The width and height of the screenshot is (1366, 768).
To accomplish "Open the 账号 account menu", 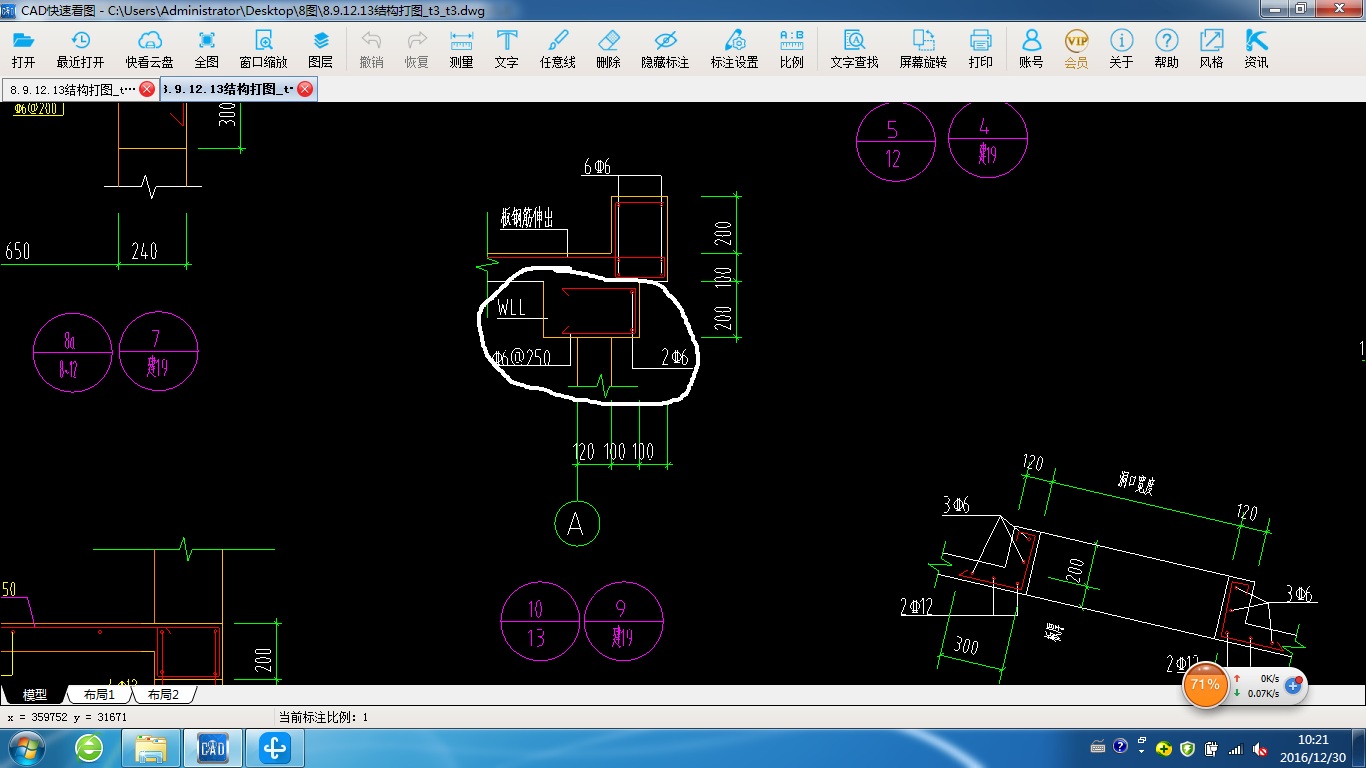I will tap(1031, 49).
